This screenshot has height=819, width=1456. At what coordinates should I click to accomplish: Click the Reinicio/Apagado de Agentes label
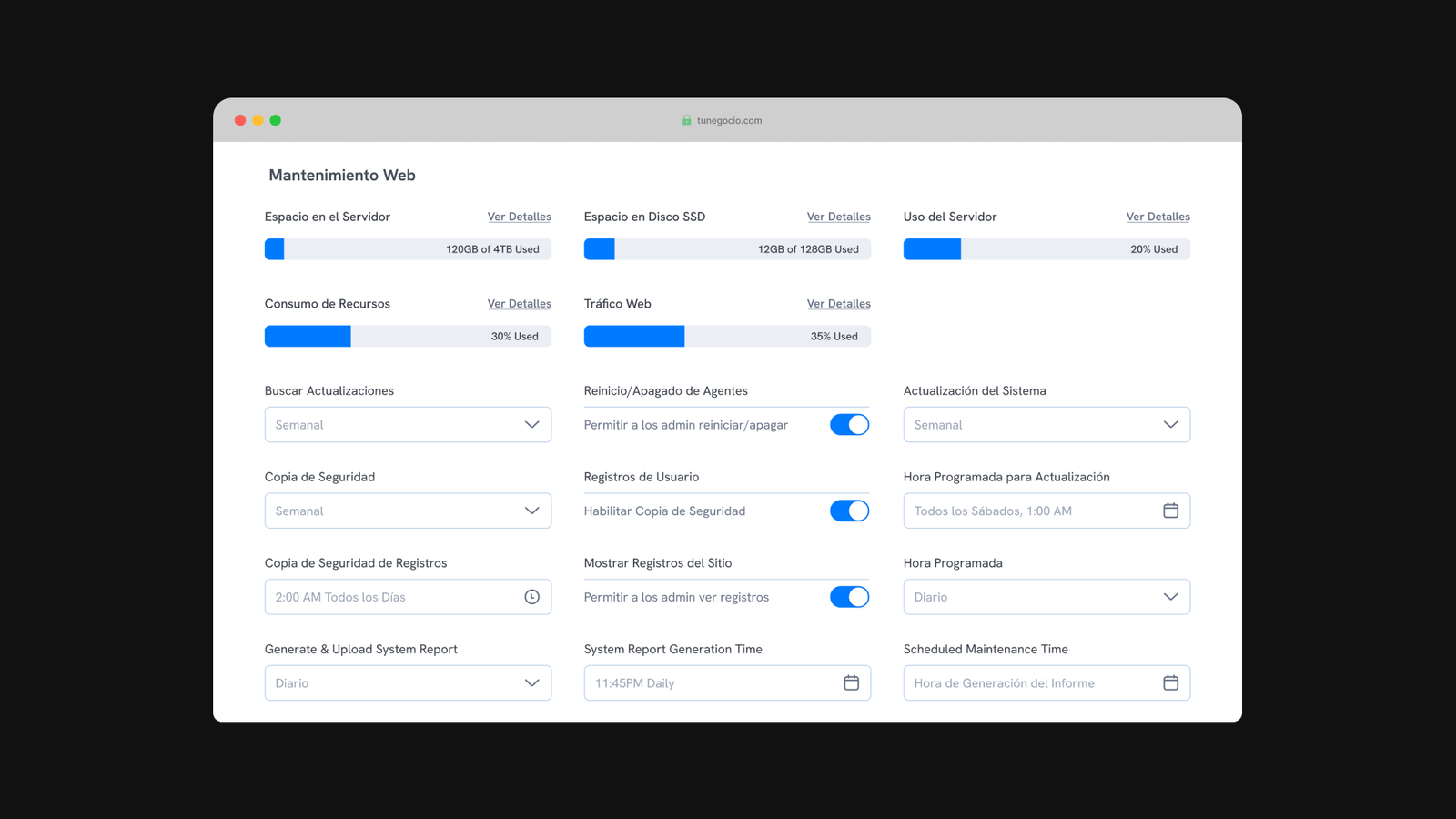click(x=666, y=391)
